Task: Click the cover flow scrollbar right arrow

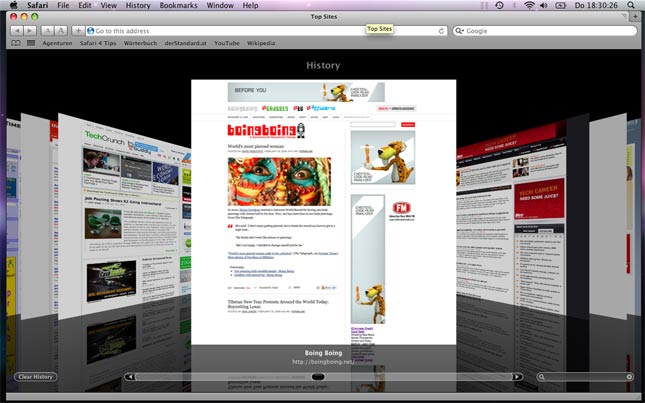Action: (517, 377)
